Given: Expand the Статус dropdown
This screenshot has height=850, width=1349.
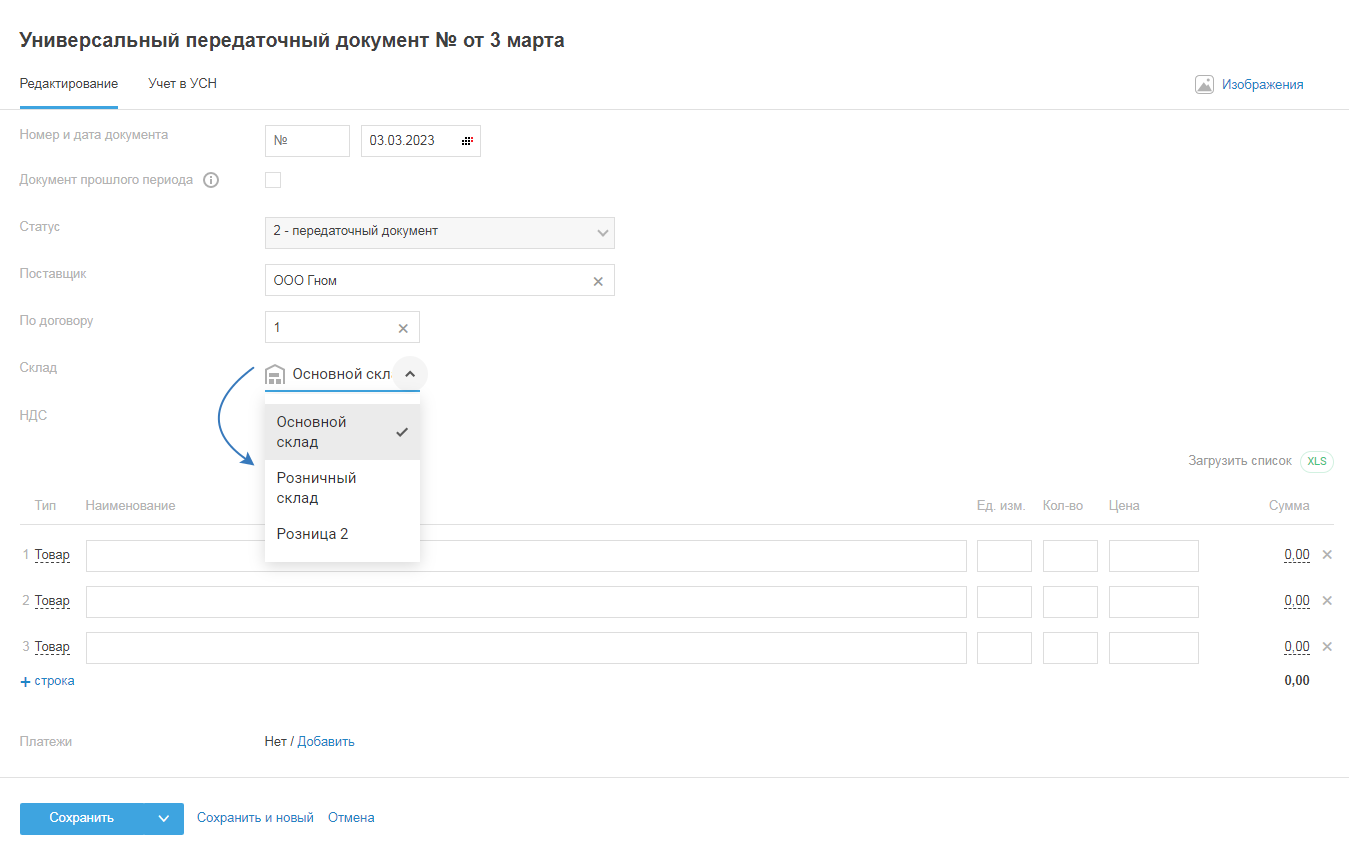Looking at the screenshot, I should coord(602,232).
